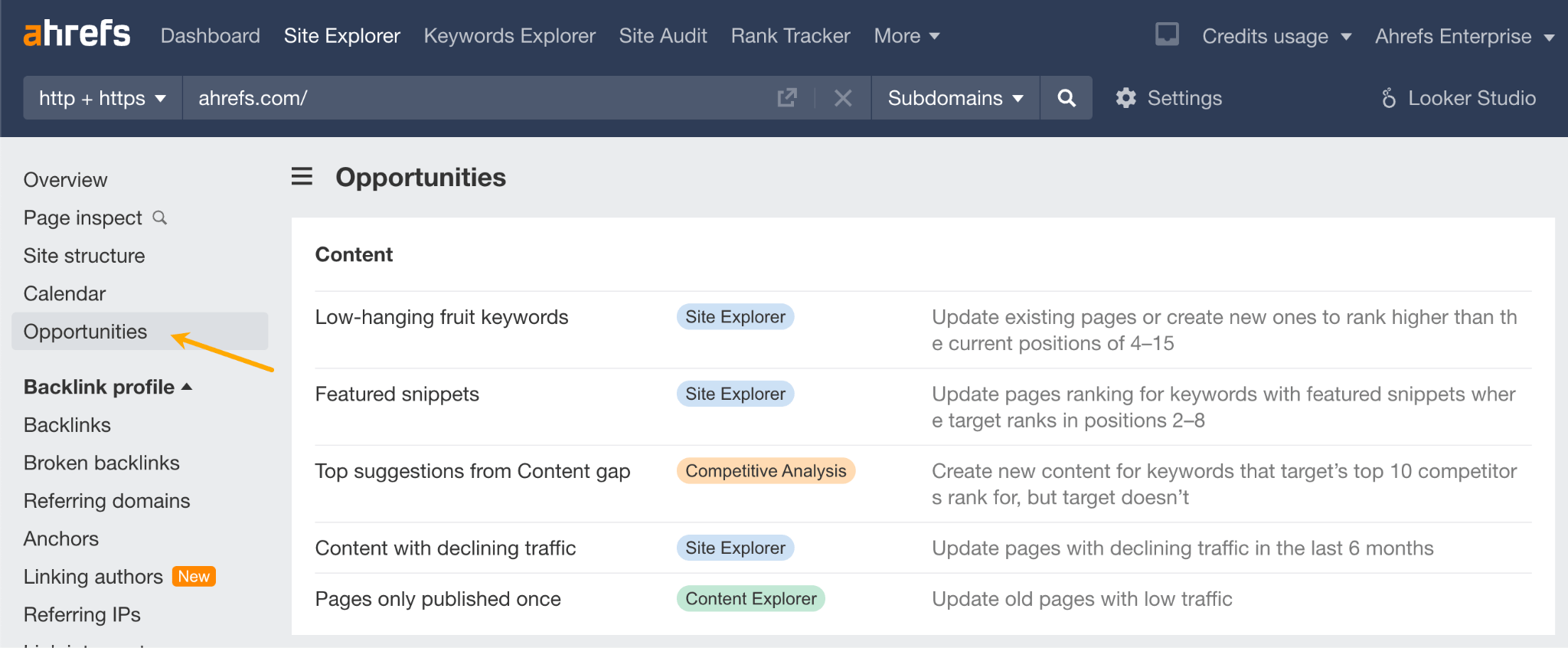Open the Ahrefs Enterprise account dropdown
The height and width of the screenshot is (648, 1568).
point(1465,36)
